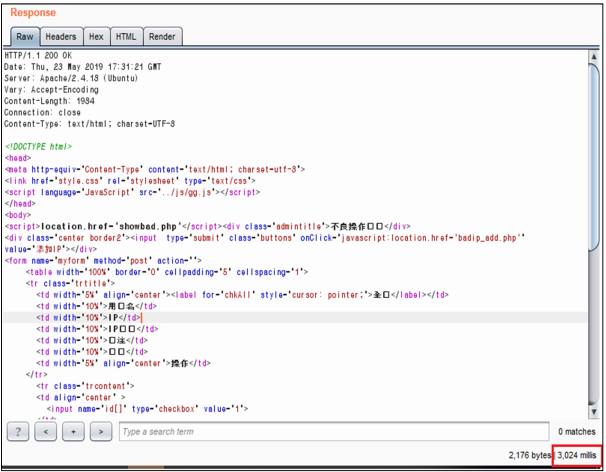Open the Hex tab

(x=96, y=37)
